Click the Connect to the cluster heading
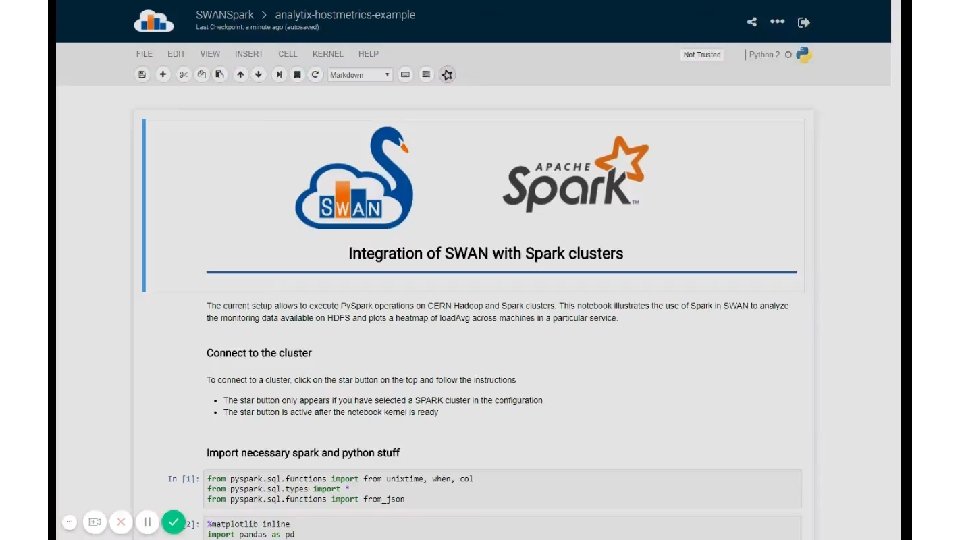The height and width of the screenshot is (540, 960). click(x=259, y=353)
